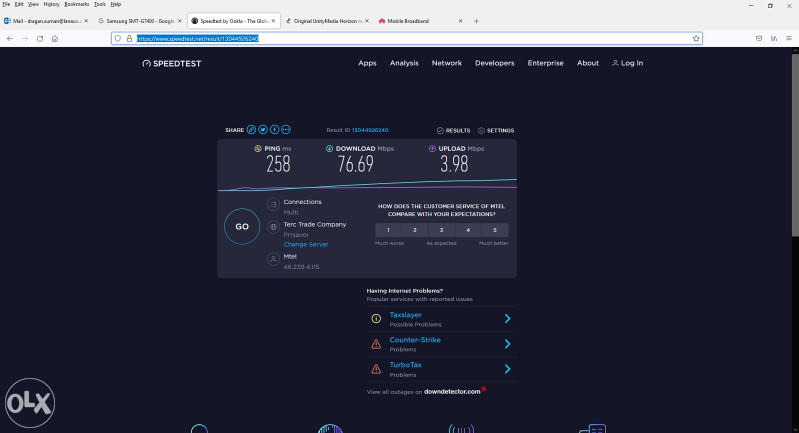Open Network in Speedtest navigation
799x433 pixels.
click(447, 63)
